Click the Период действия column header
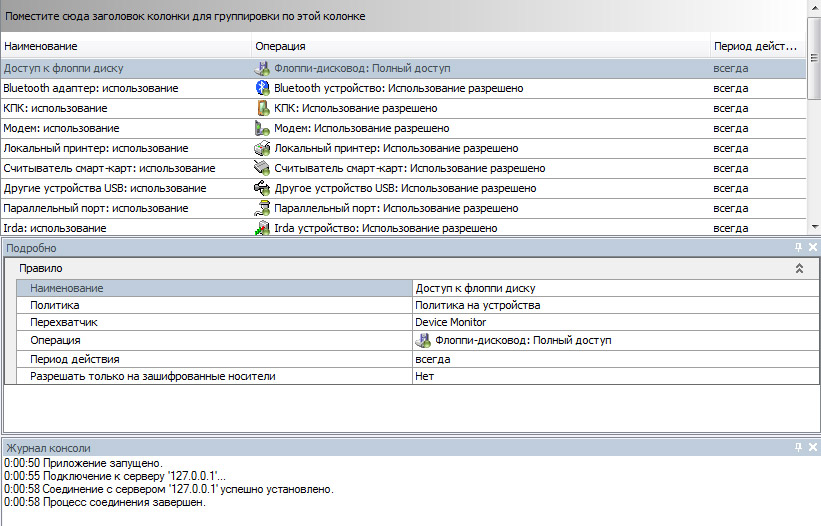The height and width of the screenshot is (526, 821). click(756, 47)
